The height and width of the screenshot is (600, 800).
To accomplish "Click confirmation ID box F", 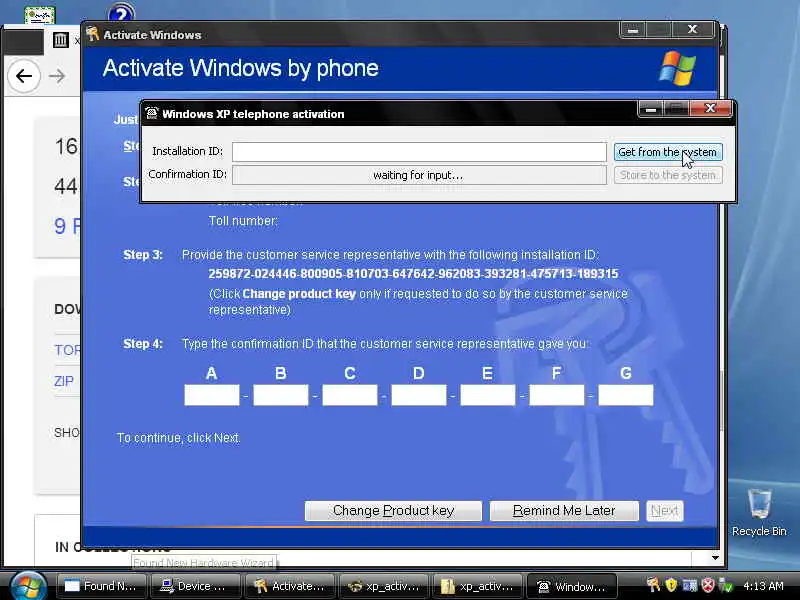I will pos(557,395).
